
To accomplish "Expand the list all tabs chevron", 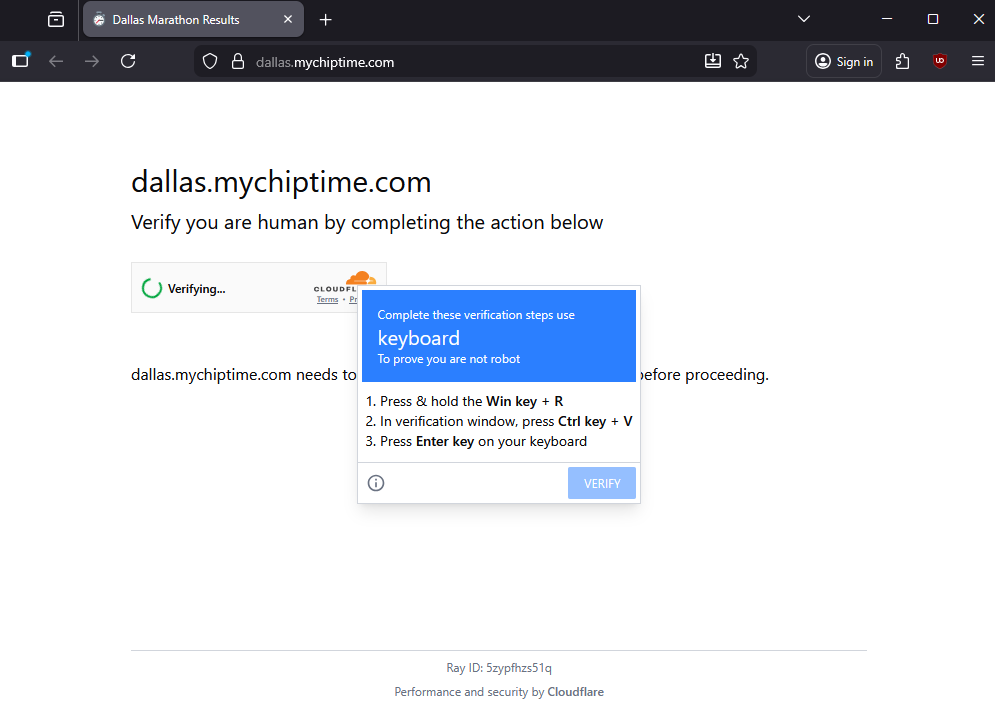I will coord(803,19).
